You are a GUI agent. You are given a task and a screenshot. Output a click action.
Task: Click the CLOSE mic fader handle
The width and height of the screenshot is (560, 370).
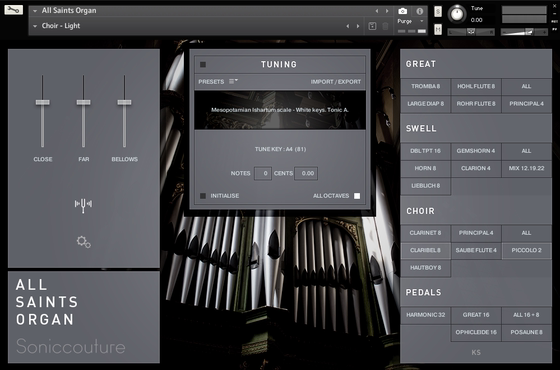[x=42, y=102]
